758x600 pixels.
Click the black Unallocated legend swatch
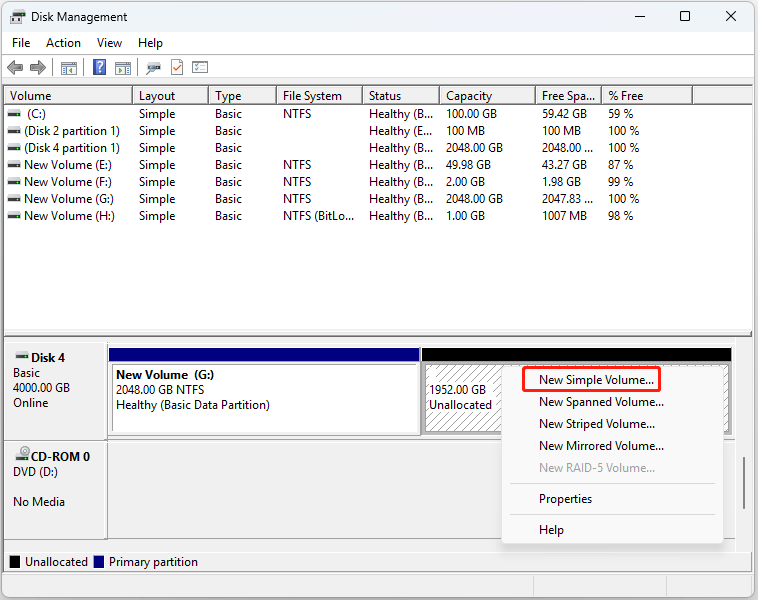(x=15, y=562)
